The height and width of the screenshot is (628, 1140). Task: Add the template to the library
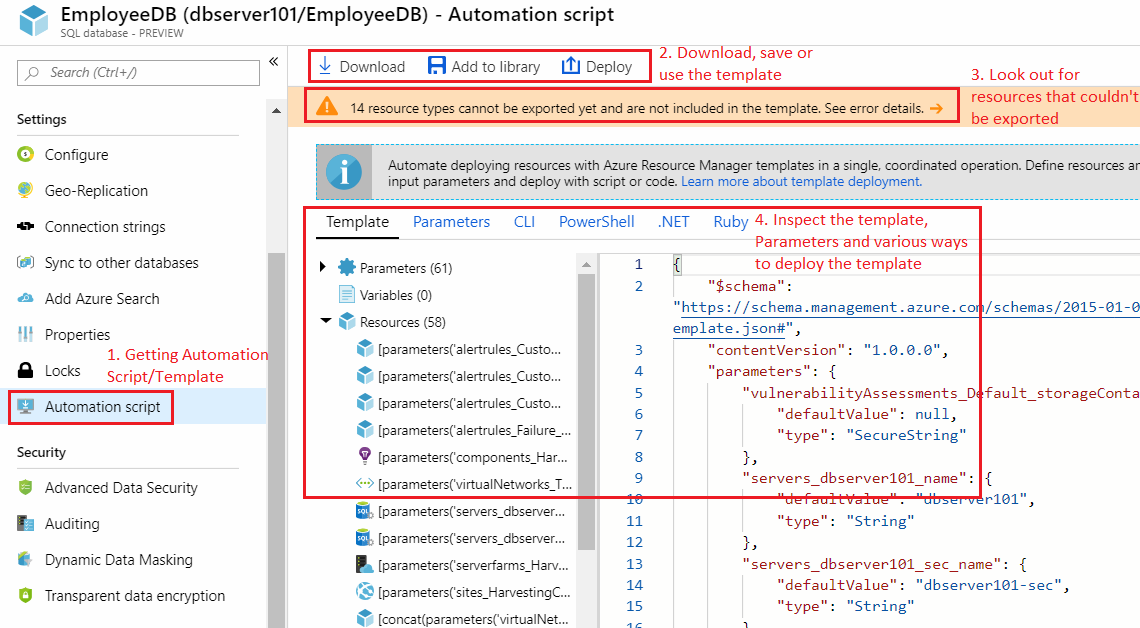tap(483, 66)
